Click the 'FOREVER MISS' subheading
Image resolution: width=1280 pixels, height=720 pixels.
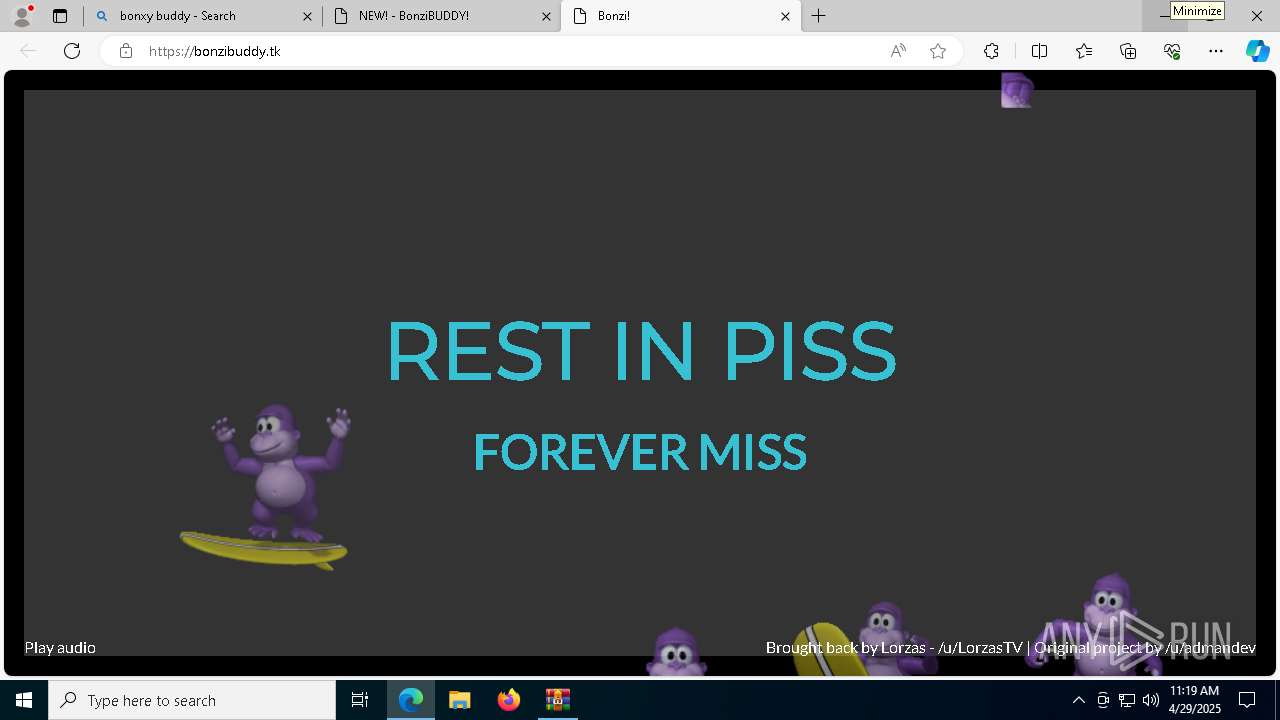pos(640,452)
